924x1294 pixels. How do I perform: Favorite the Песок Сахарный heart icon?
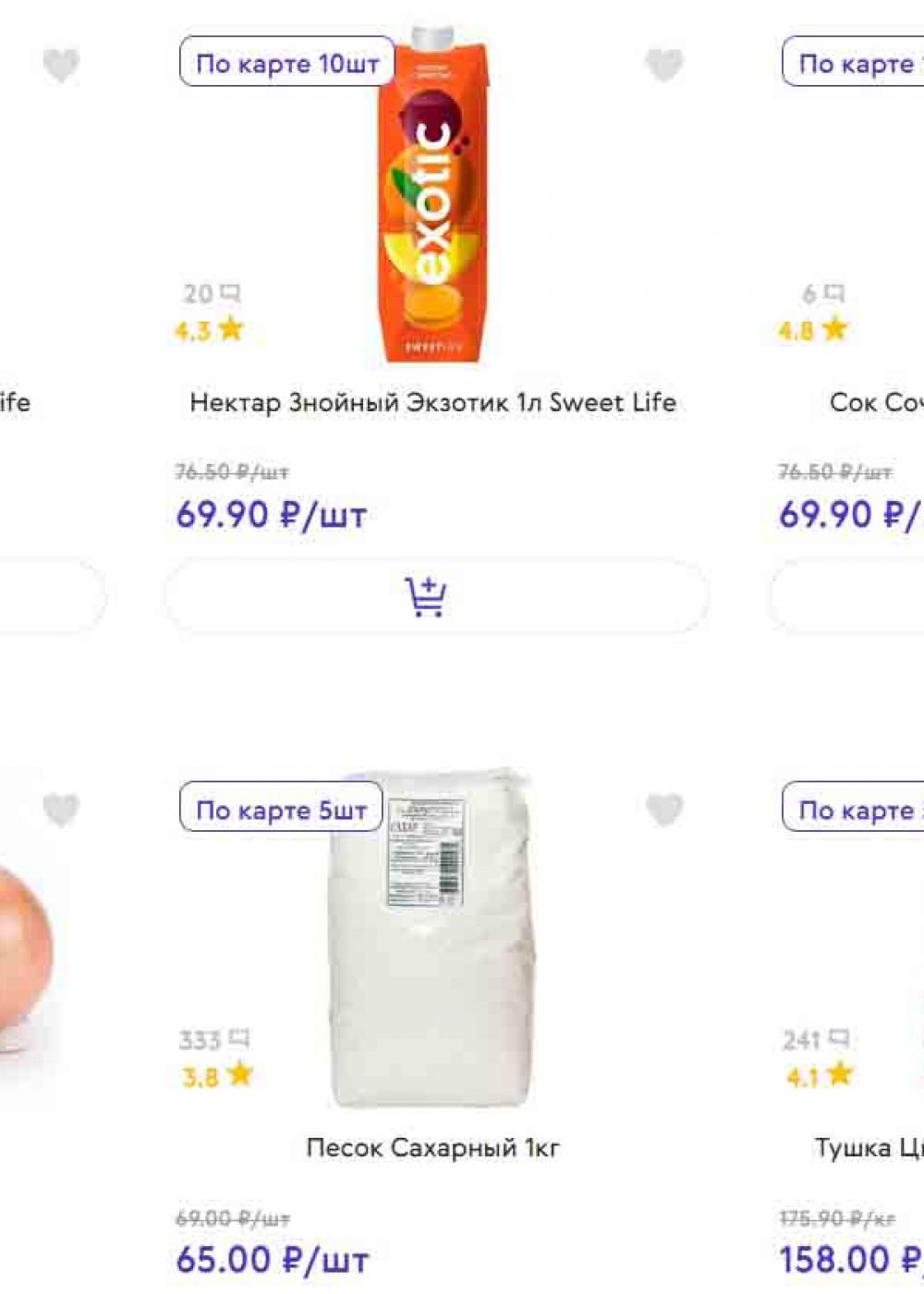[663, 811]
